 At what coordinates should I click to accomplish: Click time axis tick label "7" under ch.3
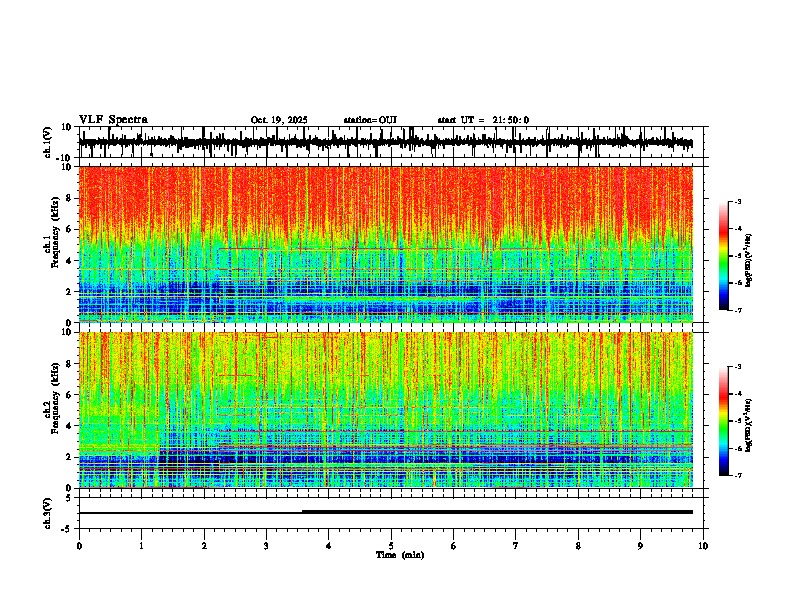click(x=516, y=546)
